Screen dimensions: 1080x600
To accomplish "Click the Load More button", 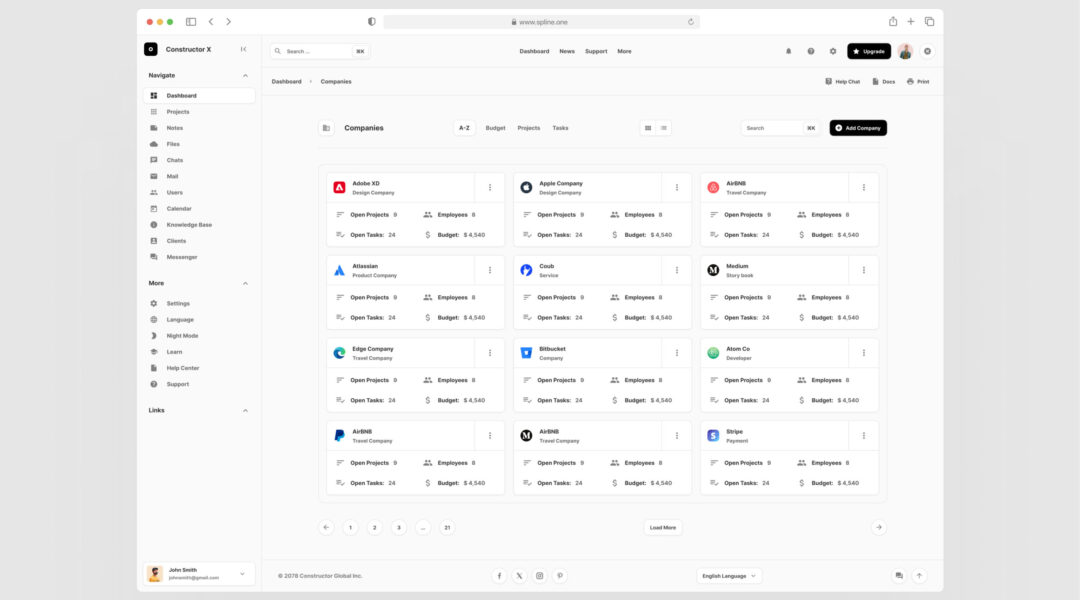I will coord(663,528).
